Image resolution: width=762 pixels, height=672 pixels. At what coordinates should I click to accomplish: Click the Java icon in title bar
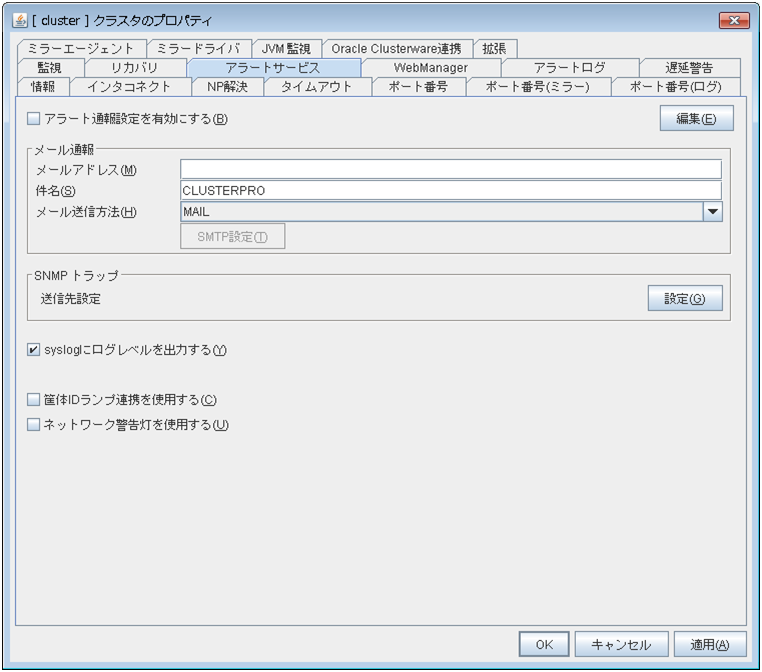click(20, 19)
